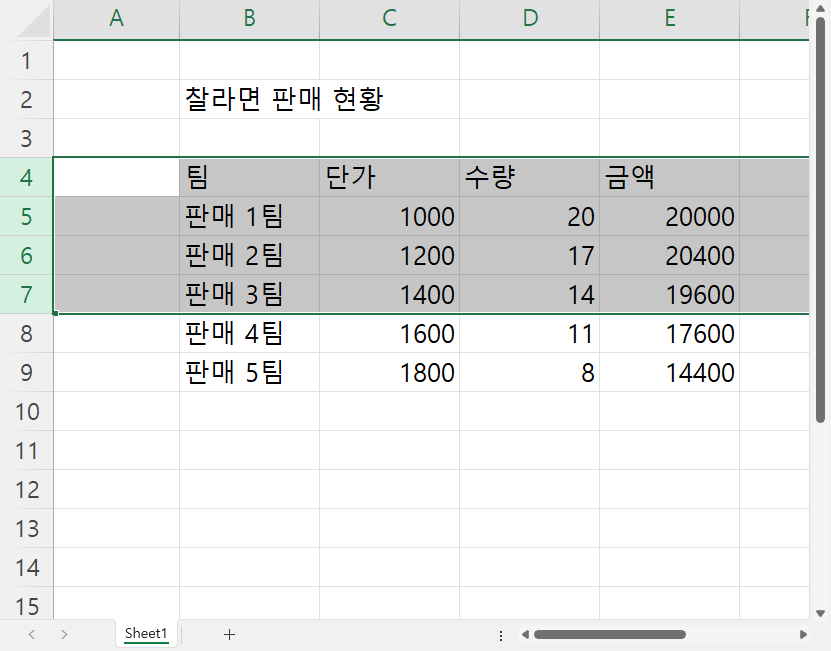Select amount cell 19600
This screenshot has width=831, height=651.
coord(669,294)
